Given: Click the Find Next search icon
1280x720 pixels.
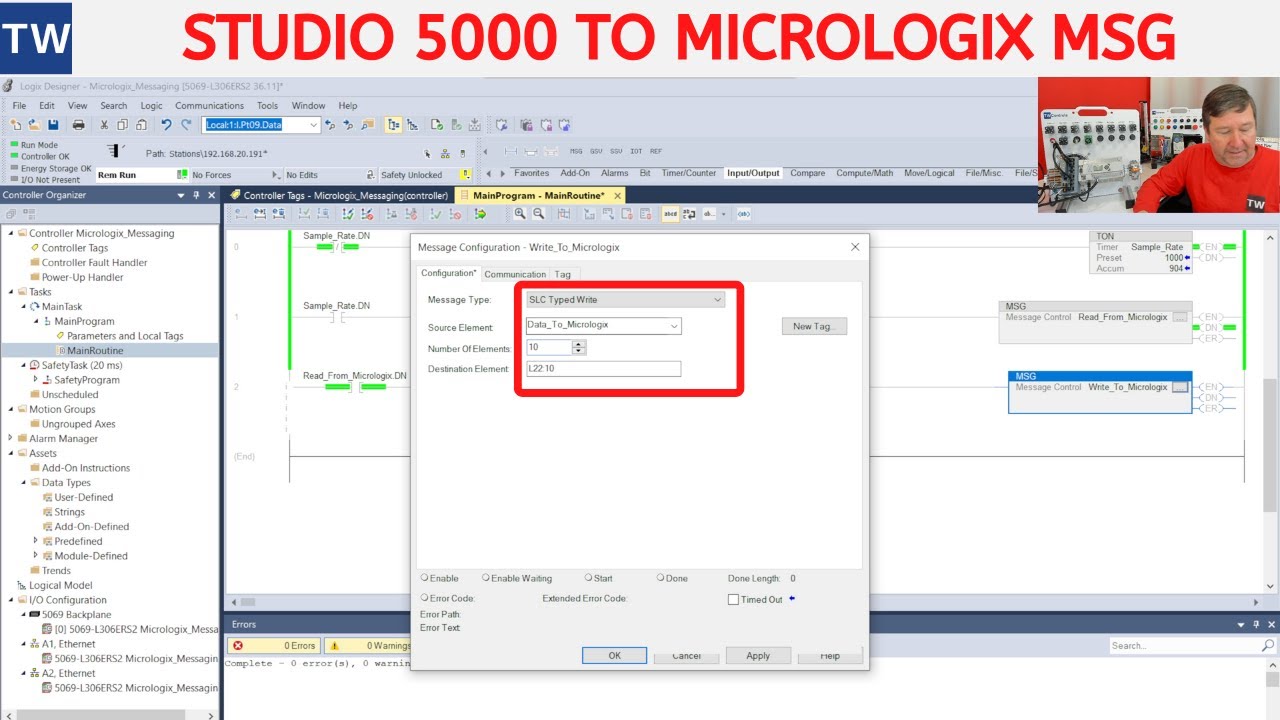Looking at the screenshot, I should click(x=347, y=125).
